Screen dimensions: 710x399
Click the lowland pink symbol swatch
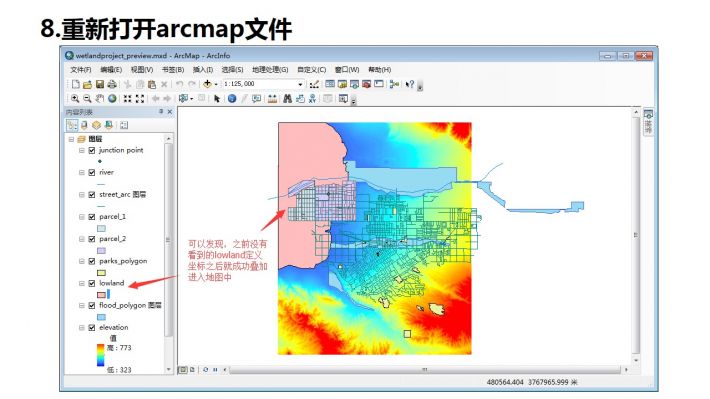coord(101,295)
